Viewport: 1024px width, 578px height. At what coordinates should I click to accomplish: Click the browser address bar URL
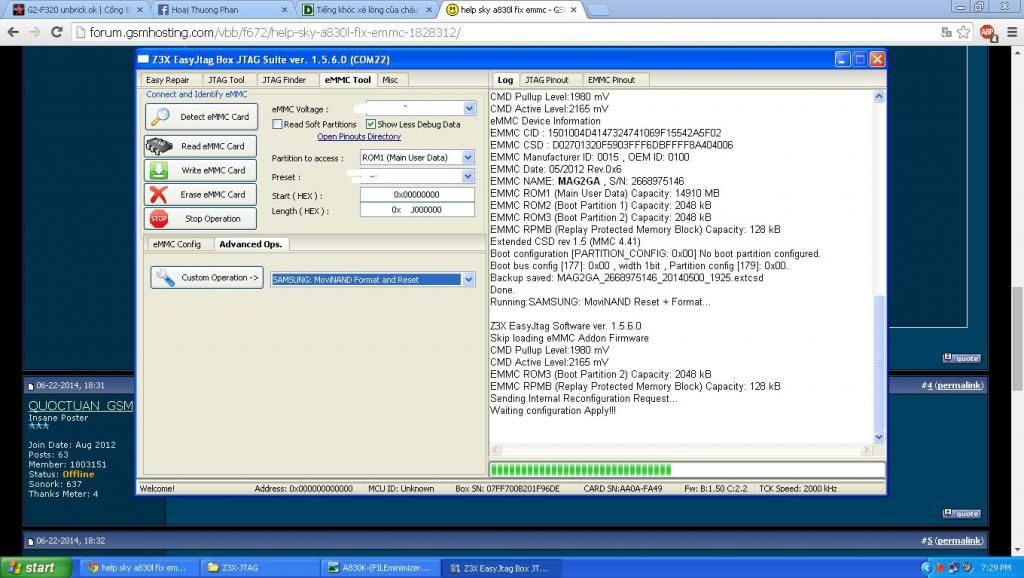click(275, 32)
